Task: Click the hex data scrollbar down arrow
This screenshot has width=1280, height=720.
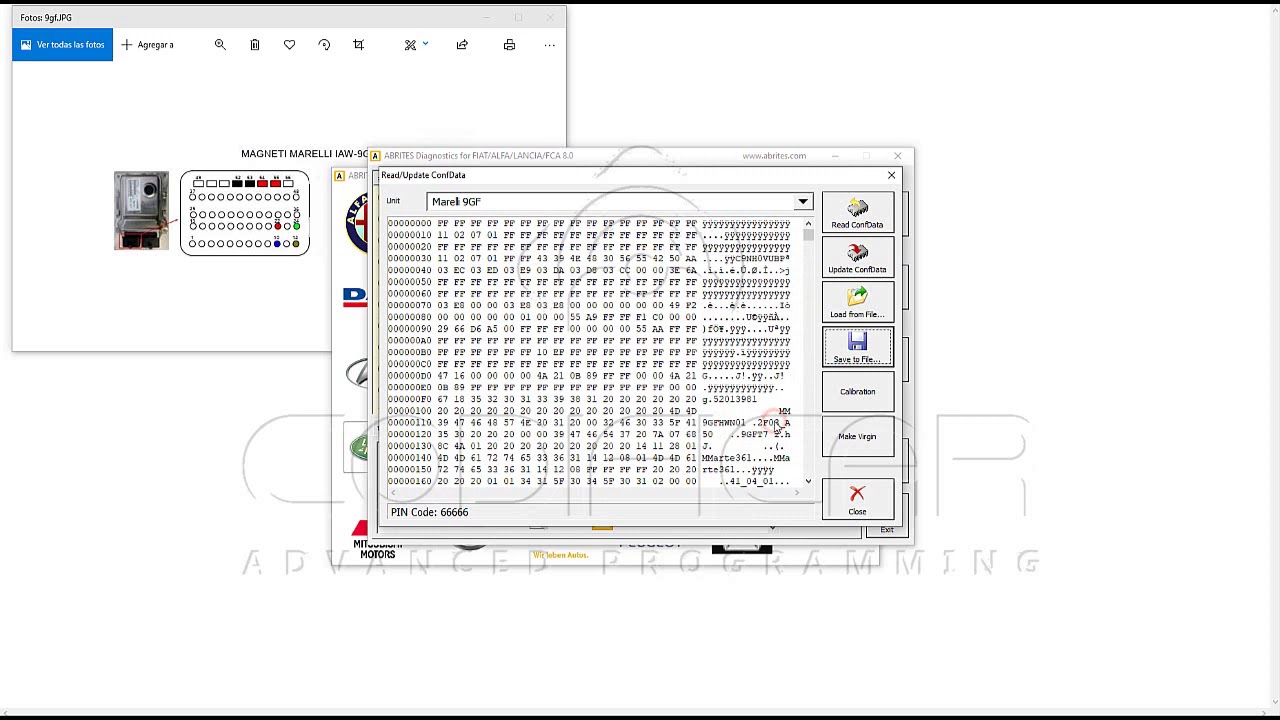Action: tap(809, 481)
